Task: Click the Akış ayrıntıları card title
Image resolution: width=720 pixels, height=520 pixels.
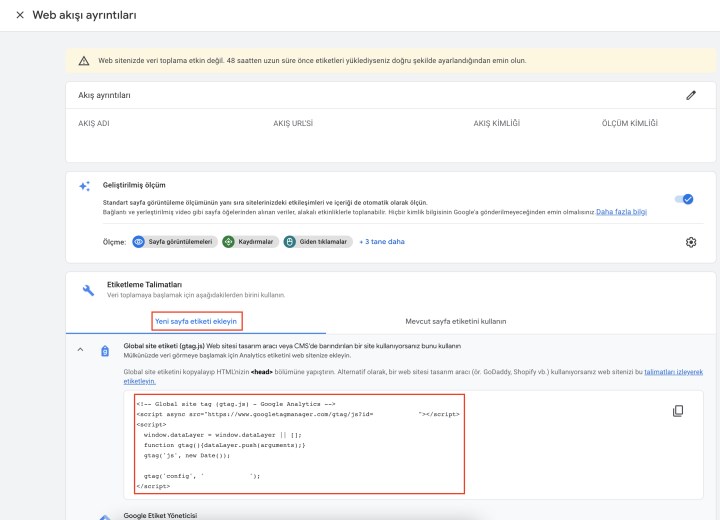Action: tap(104, 95)
